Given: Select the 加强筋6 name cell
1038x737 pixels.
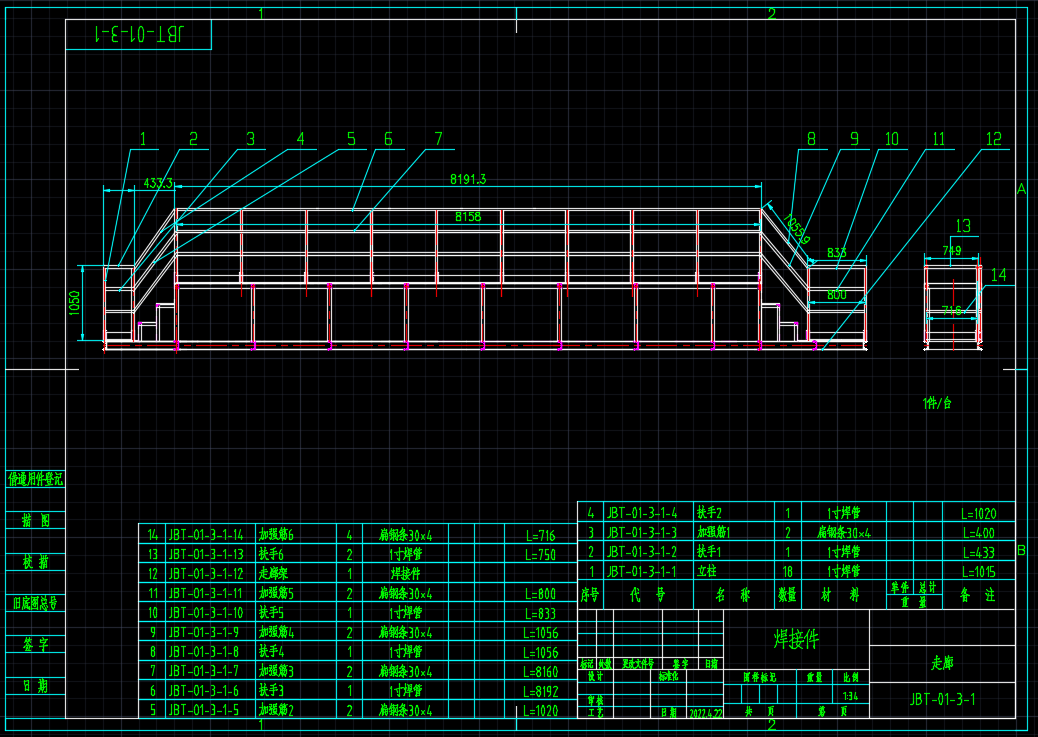Looking at the screenshot, I should coord(276,535).
